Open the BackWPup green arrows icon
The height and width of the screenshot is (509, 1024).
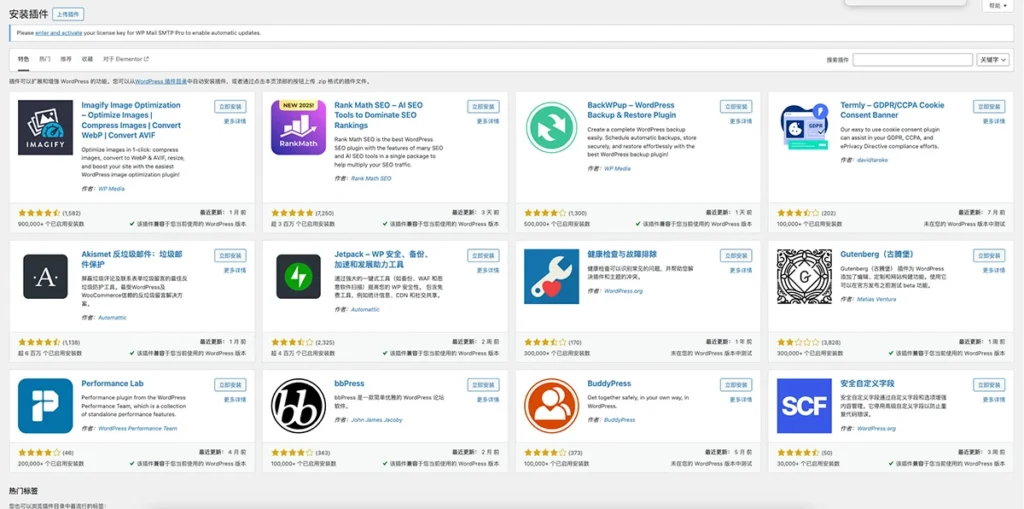pos(551,127)
